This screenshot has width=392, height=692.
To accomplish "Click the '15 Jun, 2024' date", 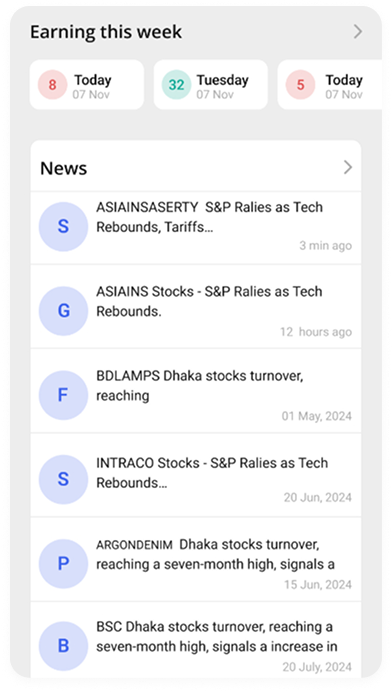I will tap(318, 585).
